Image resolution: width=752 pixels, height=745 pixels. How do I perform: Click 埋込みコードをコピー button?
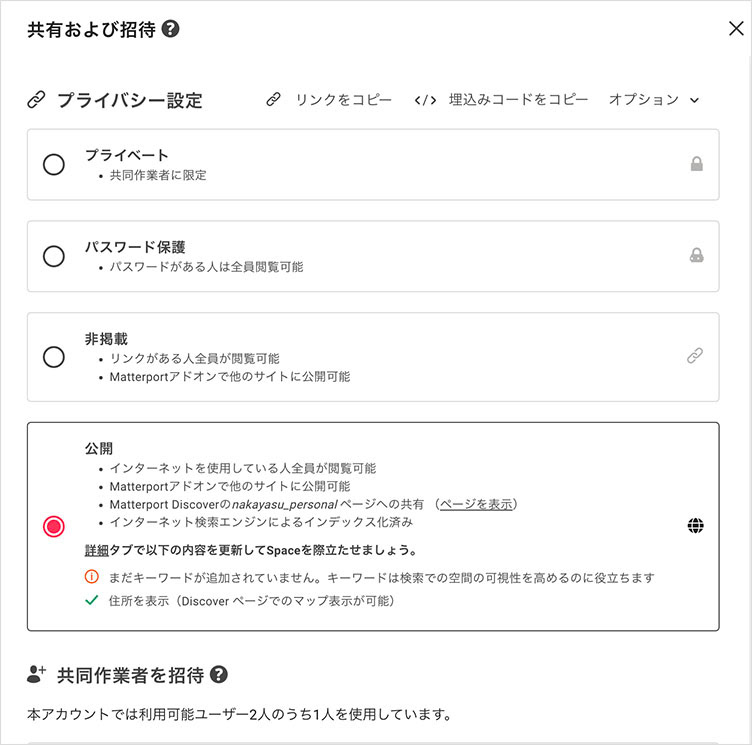point(502,100)
